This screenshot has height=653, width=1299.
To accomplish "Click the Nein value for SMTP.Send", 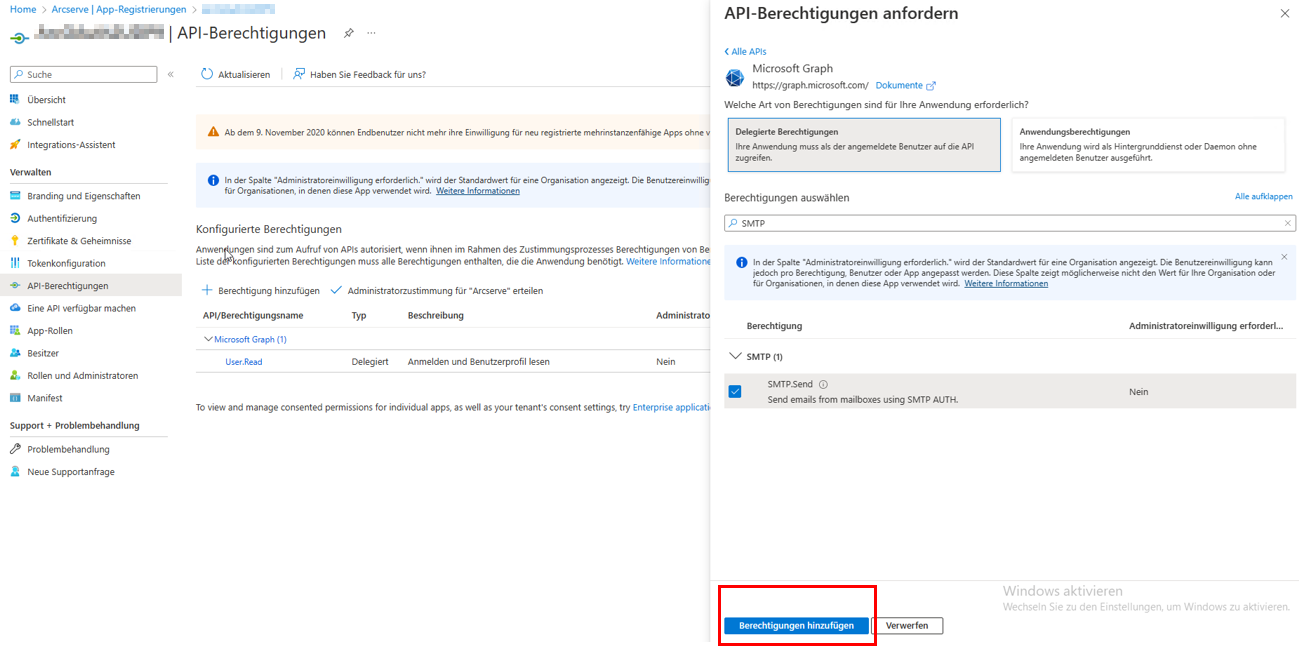I will tap(1138, 392).
